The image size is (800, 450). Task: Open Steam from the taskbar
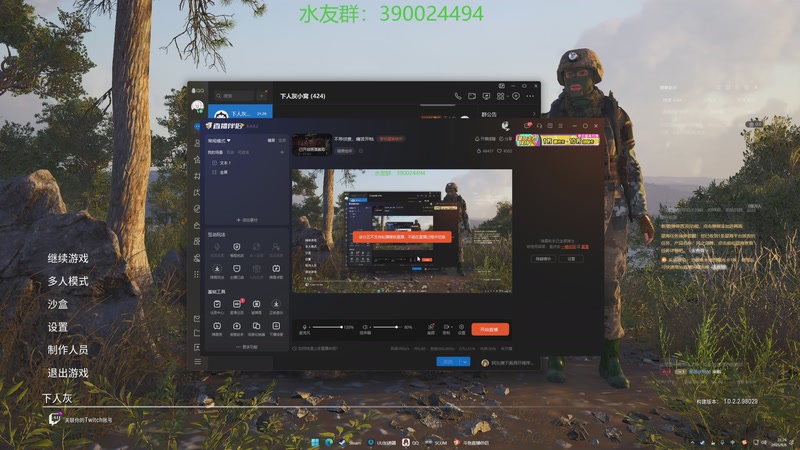click(349, 442)
